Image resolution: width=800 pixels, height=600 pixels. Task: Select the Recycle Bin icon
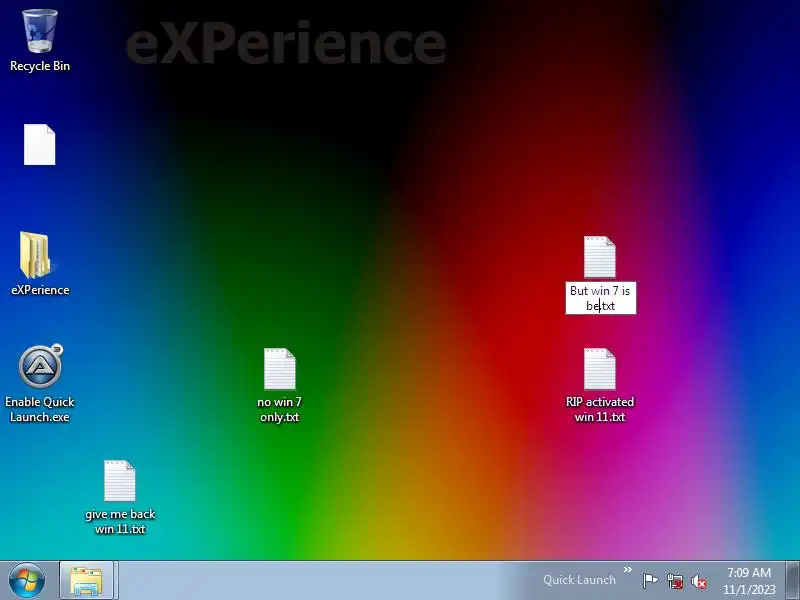coord(40,31)
